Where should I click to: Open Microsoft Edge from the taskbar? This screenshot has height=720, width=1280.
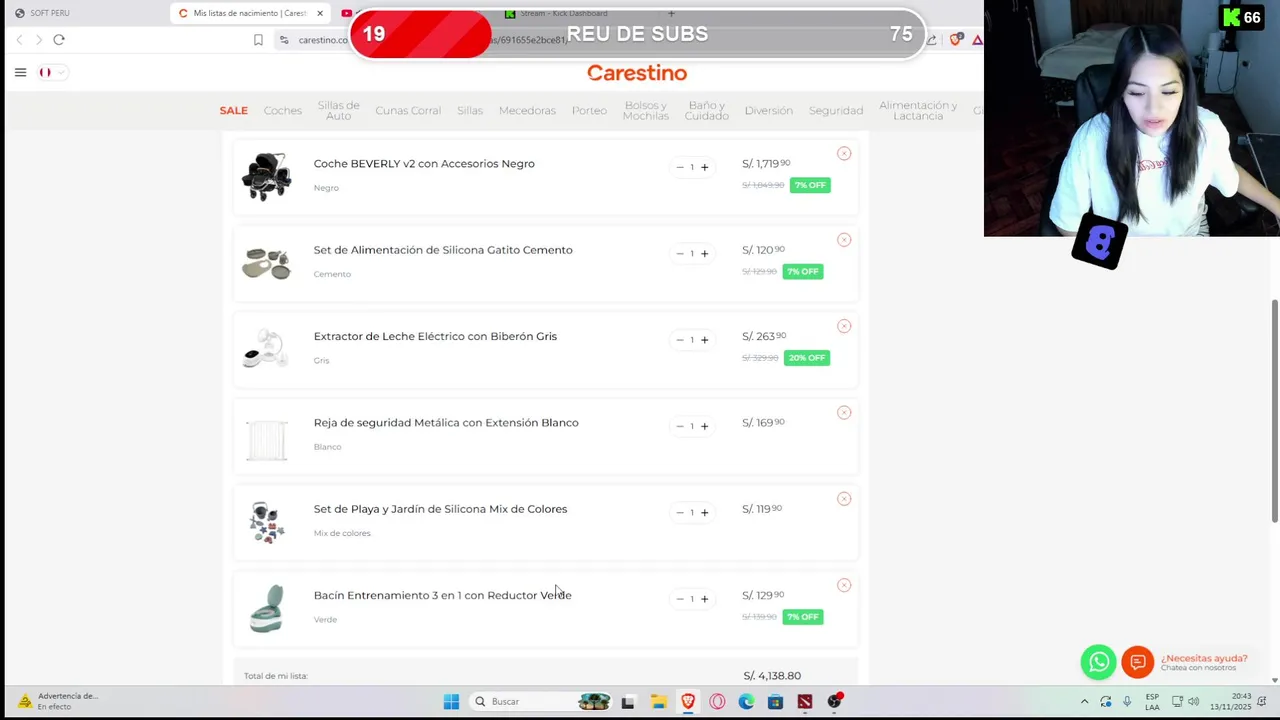(x=746, y=702)
